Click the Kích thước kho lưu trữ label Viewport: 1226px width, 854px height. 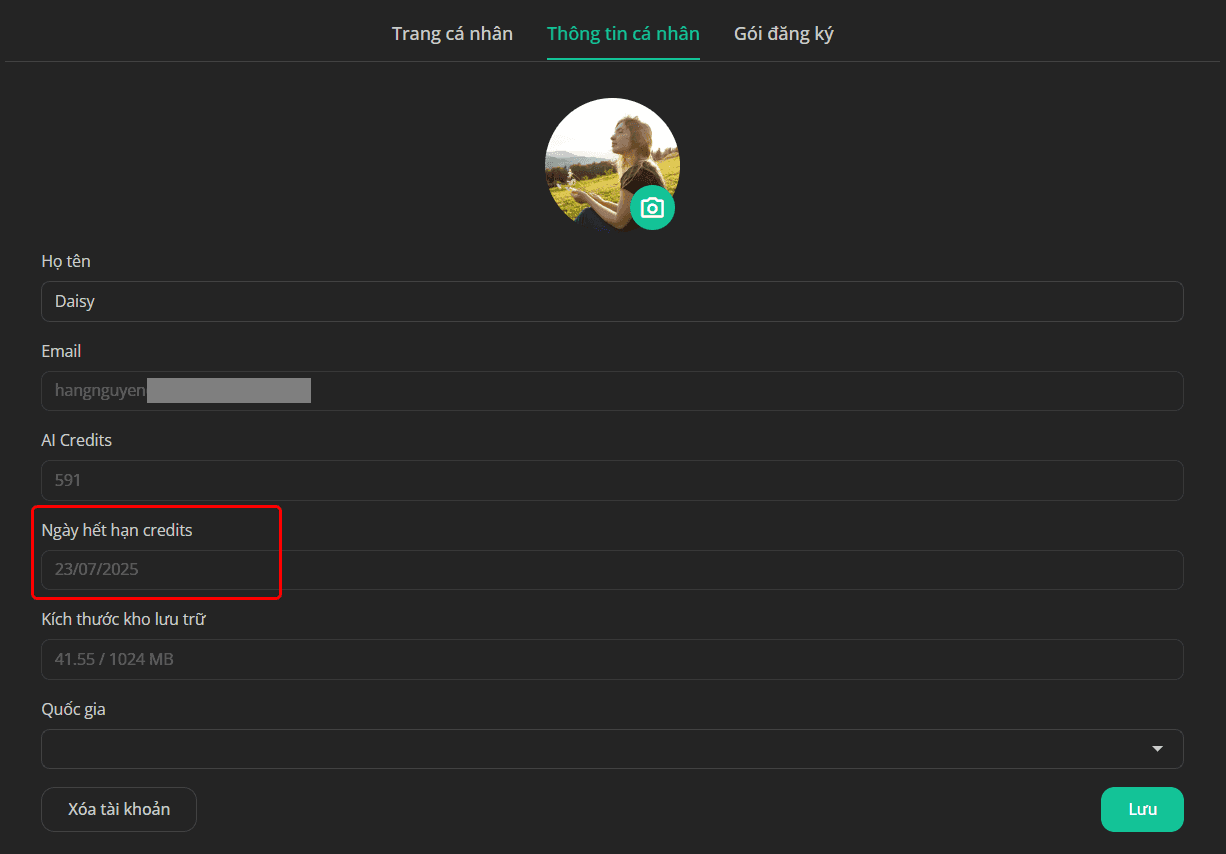pos(124,620)
